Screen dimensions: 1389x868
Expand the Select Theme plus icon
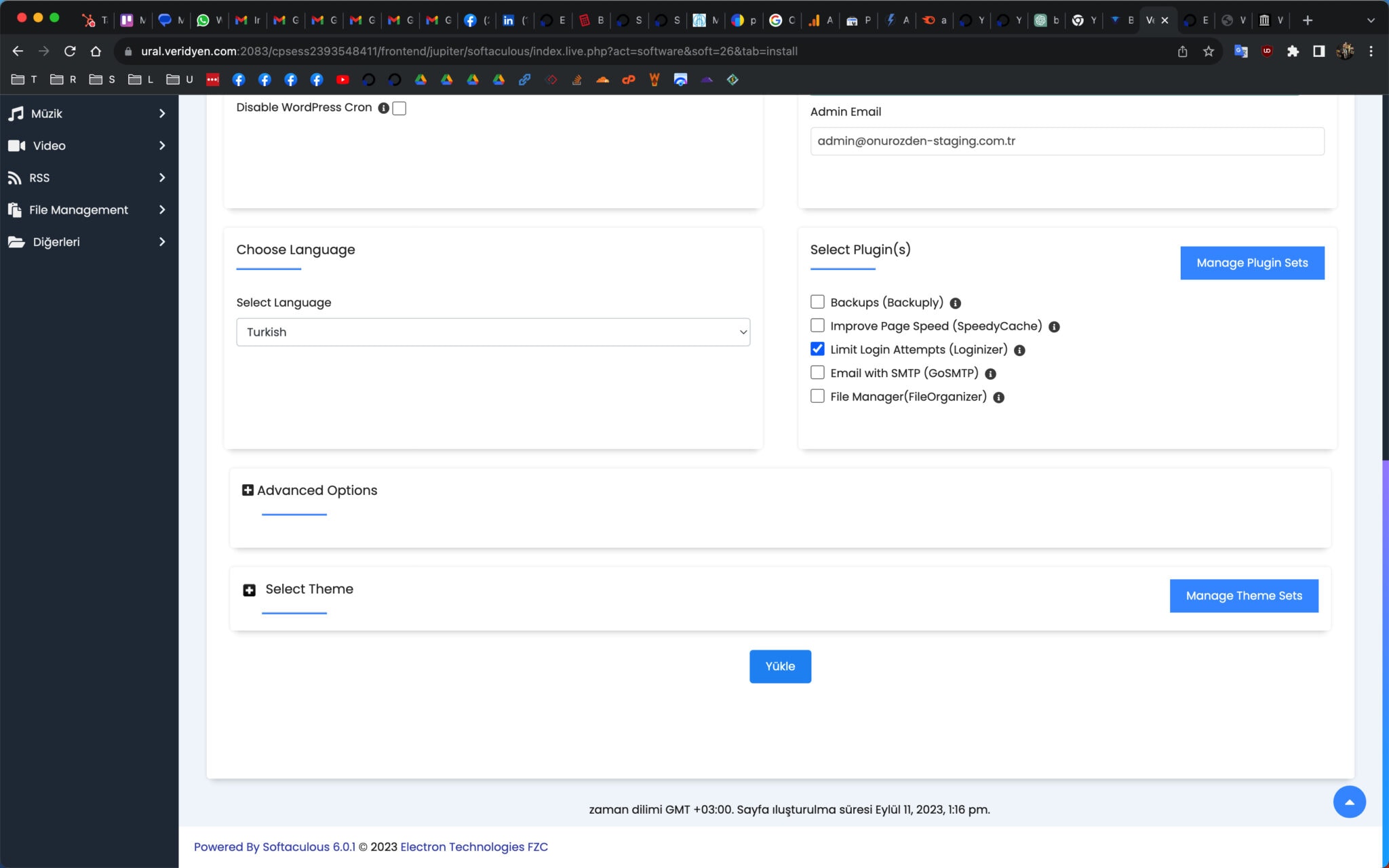[250, 591]
